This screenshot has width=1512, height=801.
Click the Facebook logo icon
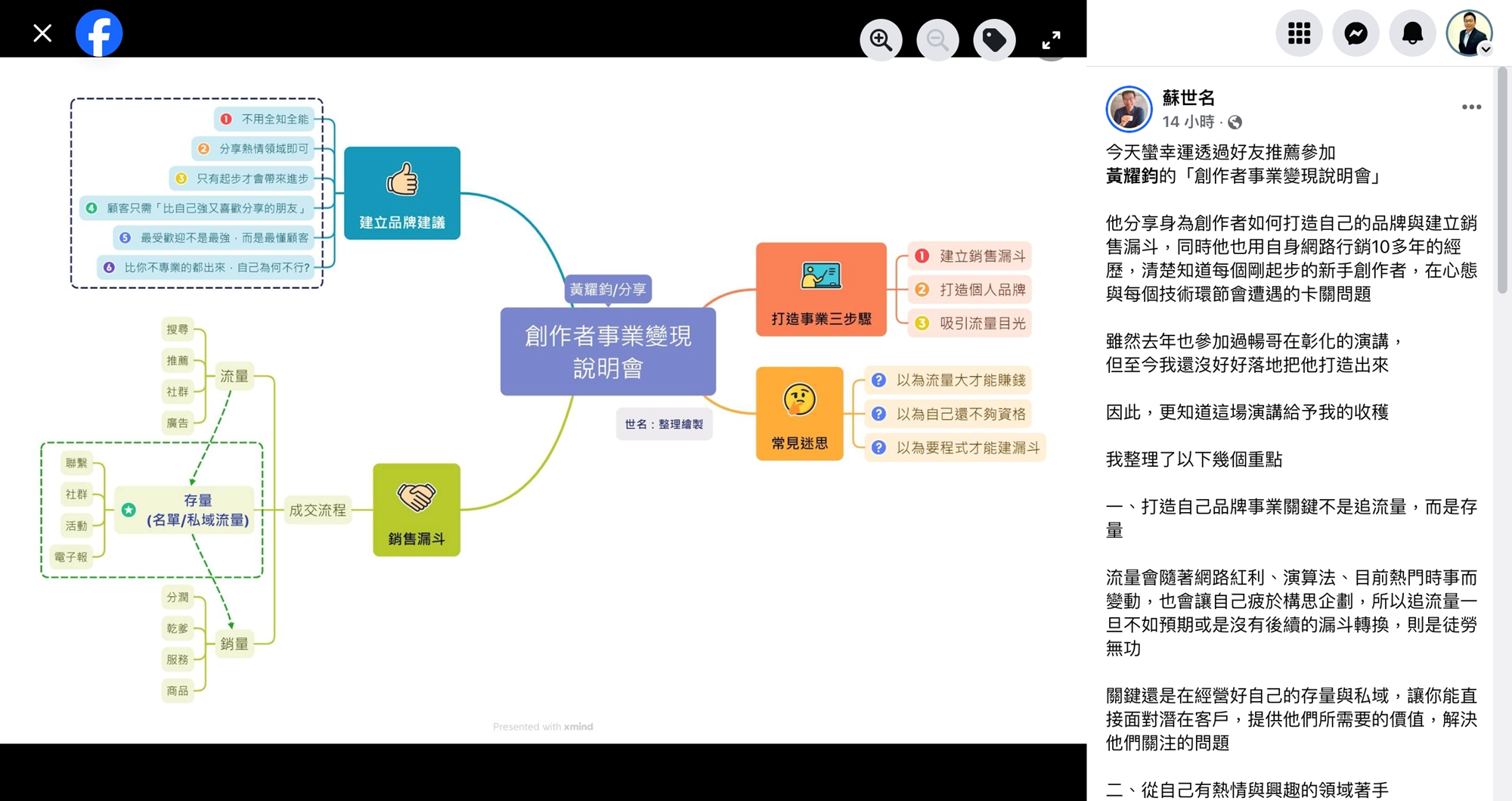pos(99,33)
